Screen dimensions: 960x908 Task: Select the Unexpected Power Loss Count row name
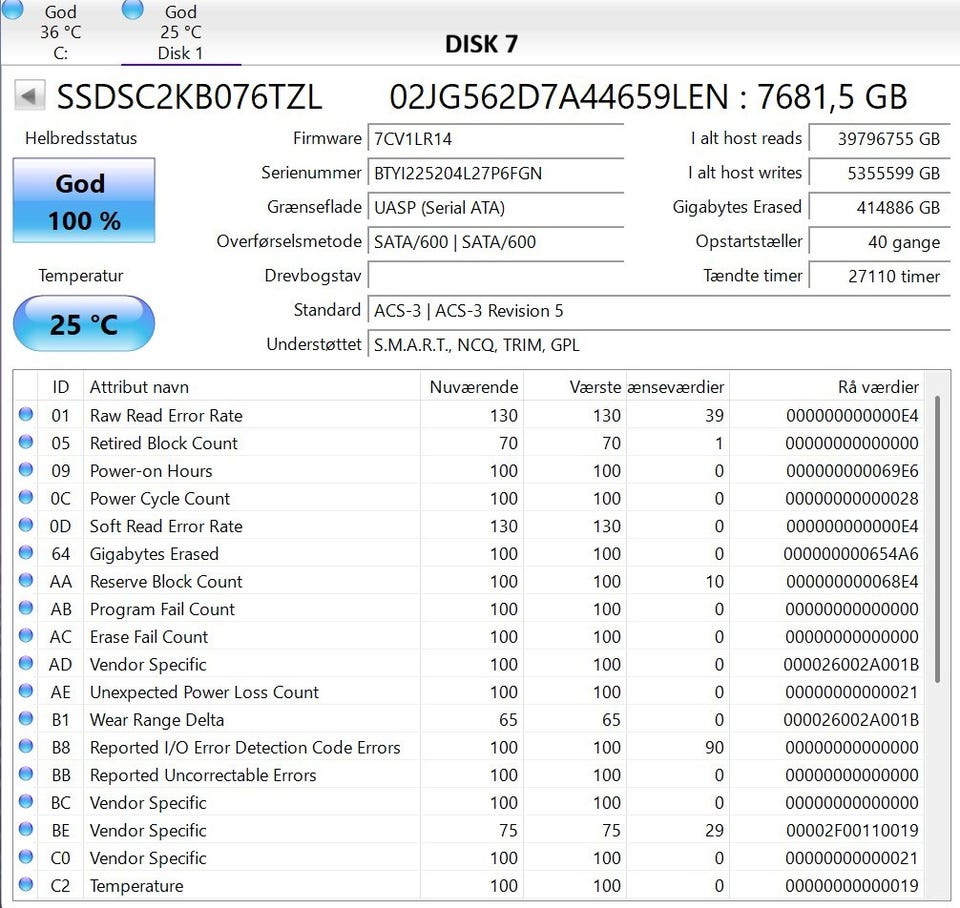pos(204,692)
